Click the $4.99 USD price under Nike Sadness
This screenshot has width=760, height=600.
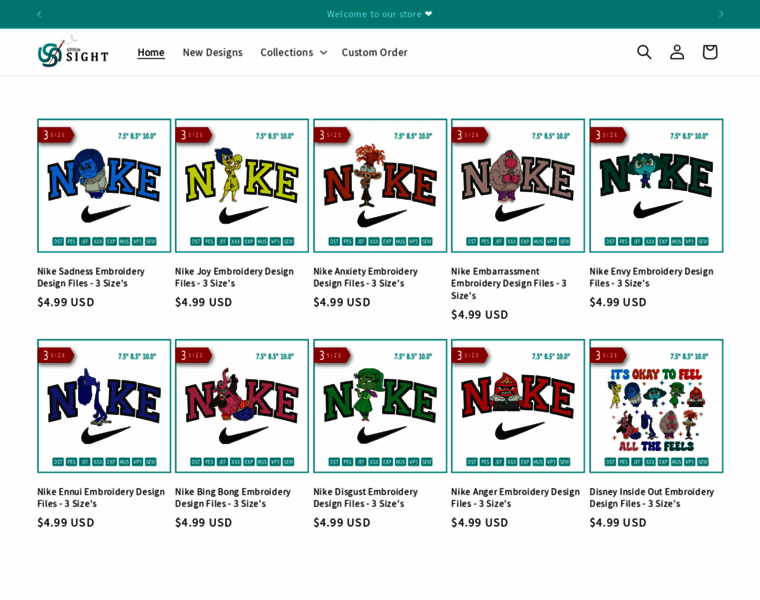[66, 302]
